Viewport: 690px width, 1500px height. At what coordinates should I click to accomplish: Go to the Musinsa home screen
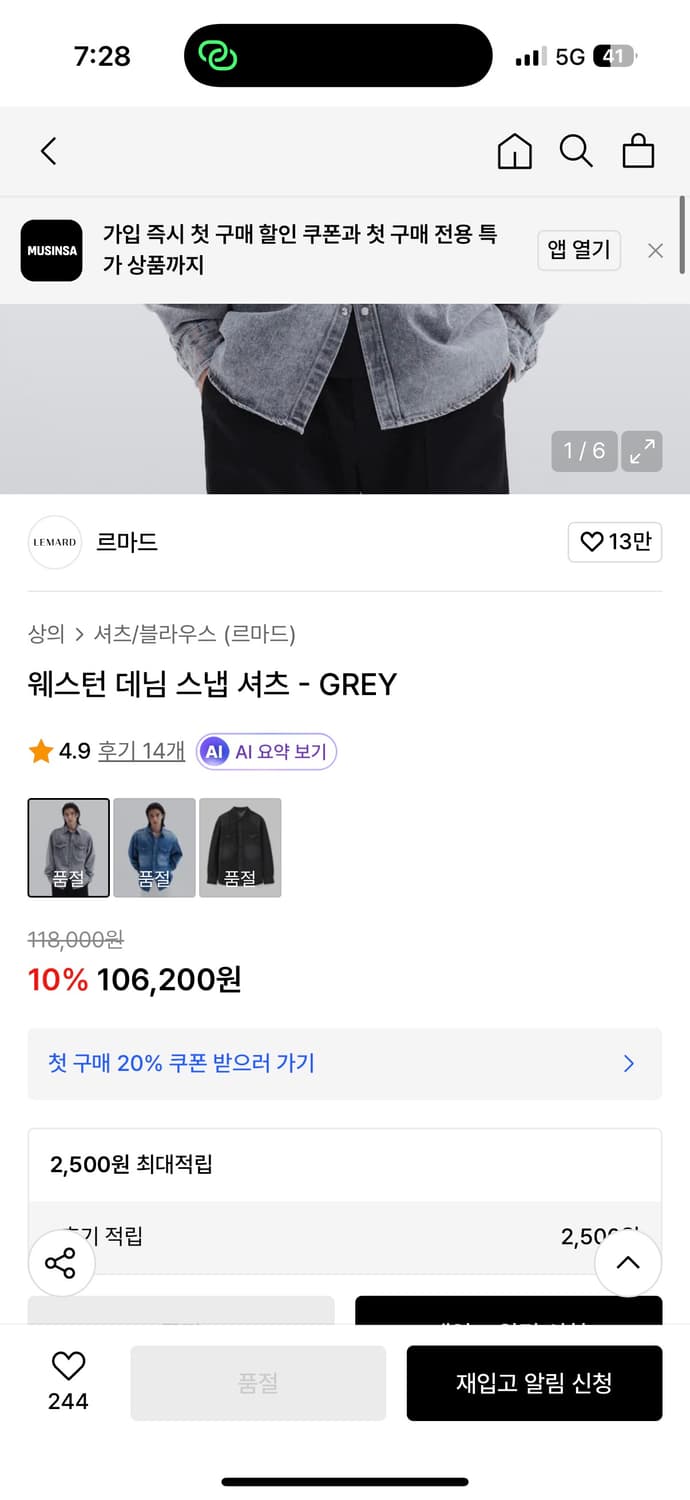pyautogui.click(x=514, y=152)
